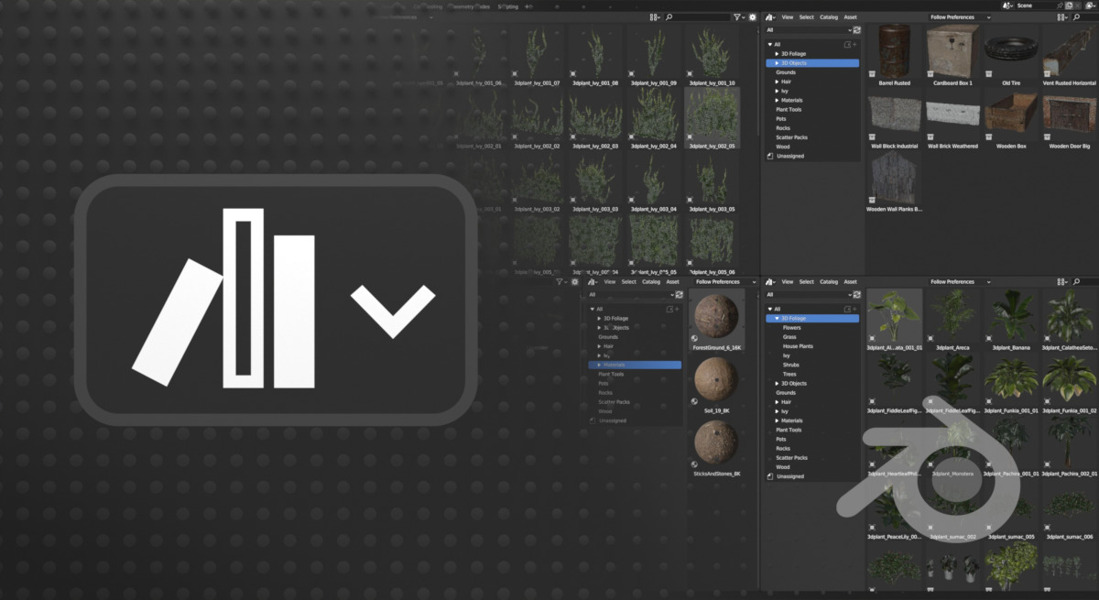Open View menu in Materials browser

click(x=610, y=282)
